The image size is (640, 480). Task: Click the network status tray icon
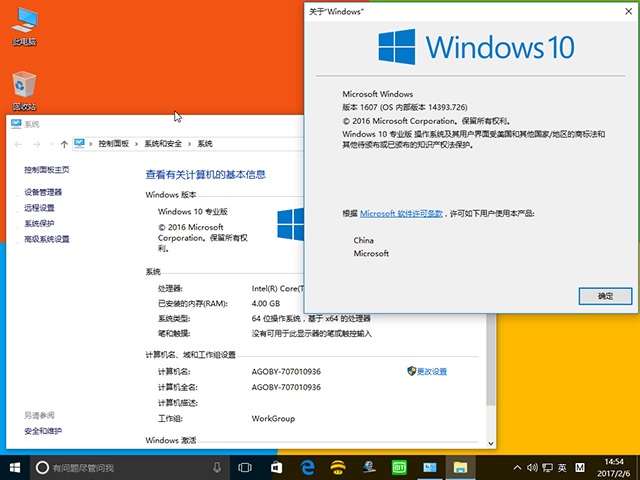point(547,468)
